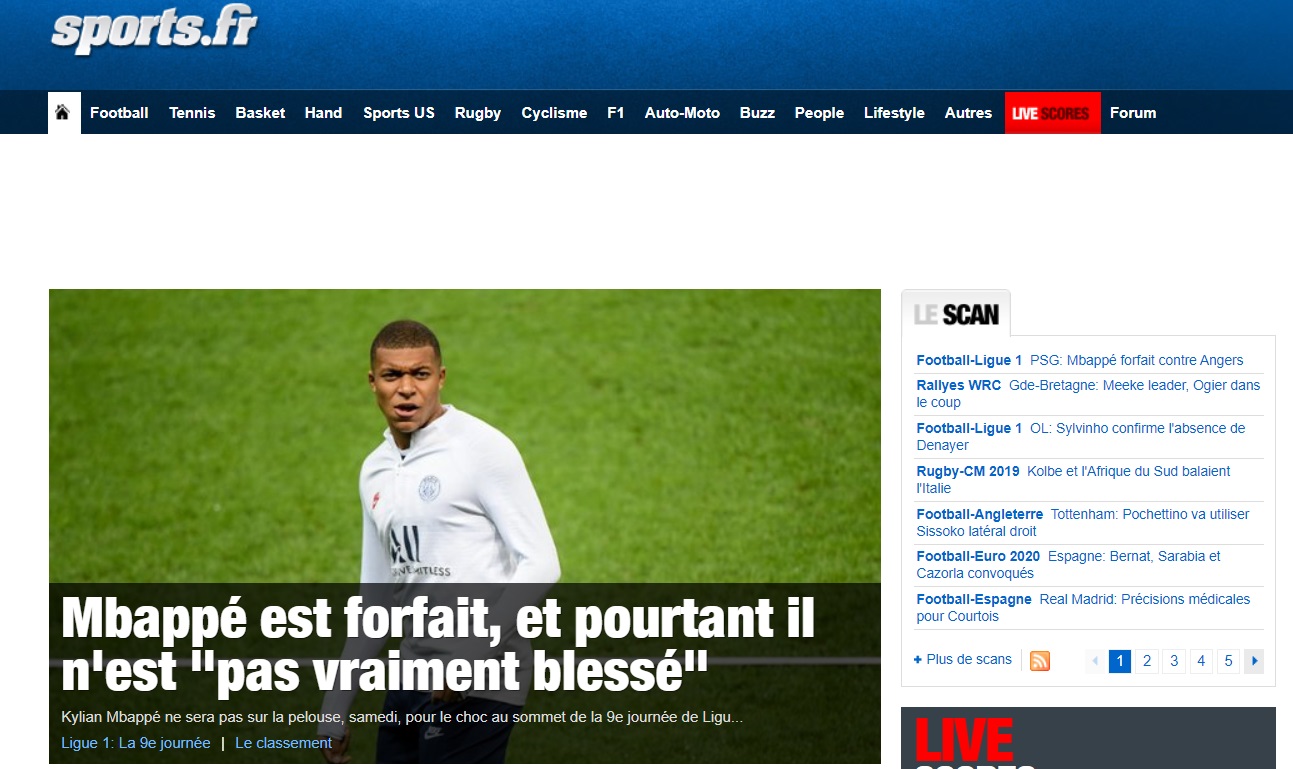Open the Auto-Moto section
This screenshot has width=1293, height=769.
click(x=682, y=113)
